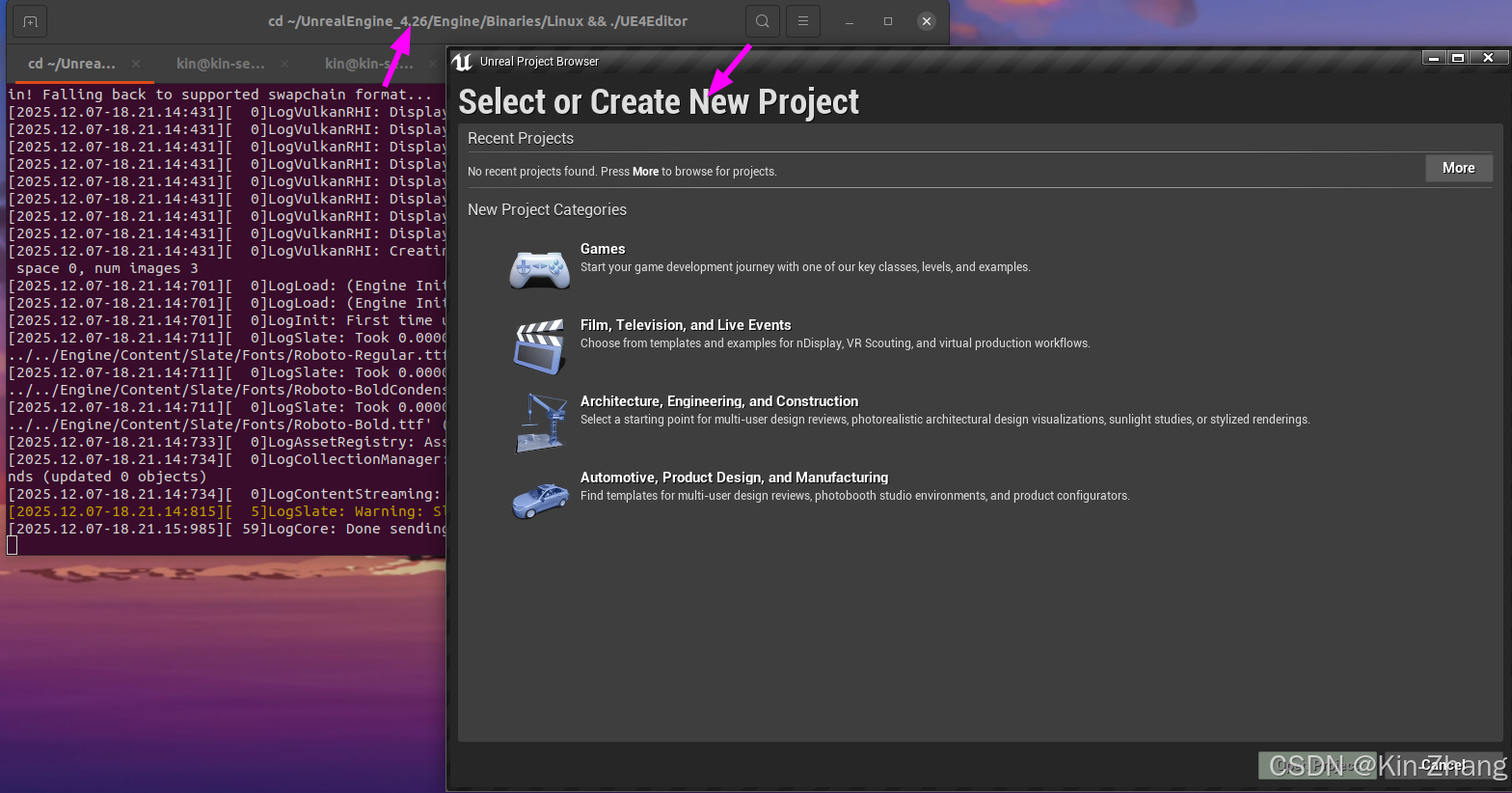Click Unreal logo in Project Browser title bar
The image size is (1512, 793).
click(x=462, y=62)
